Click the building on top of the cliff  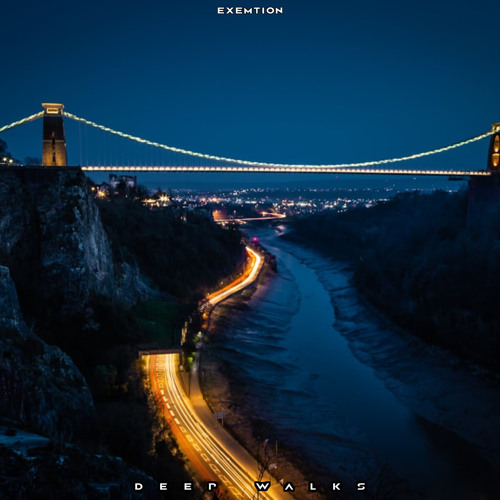click(123, 182)
